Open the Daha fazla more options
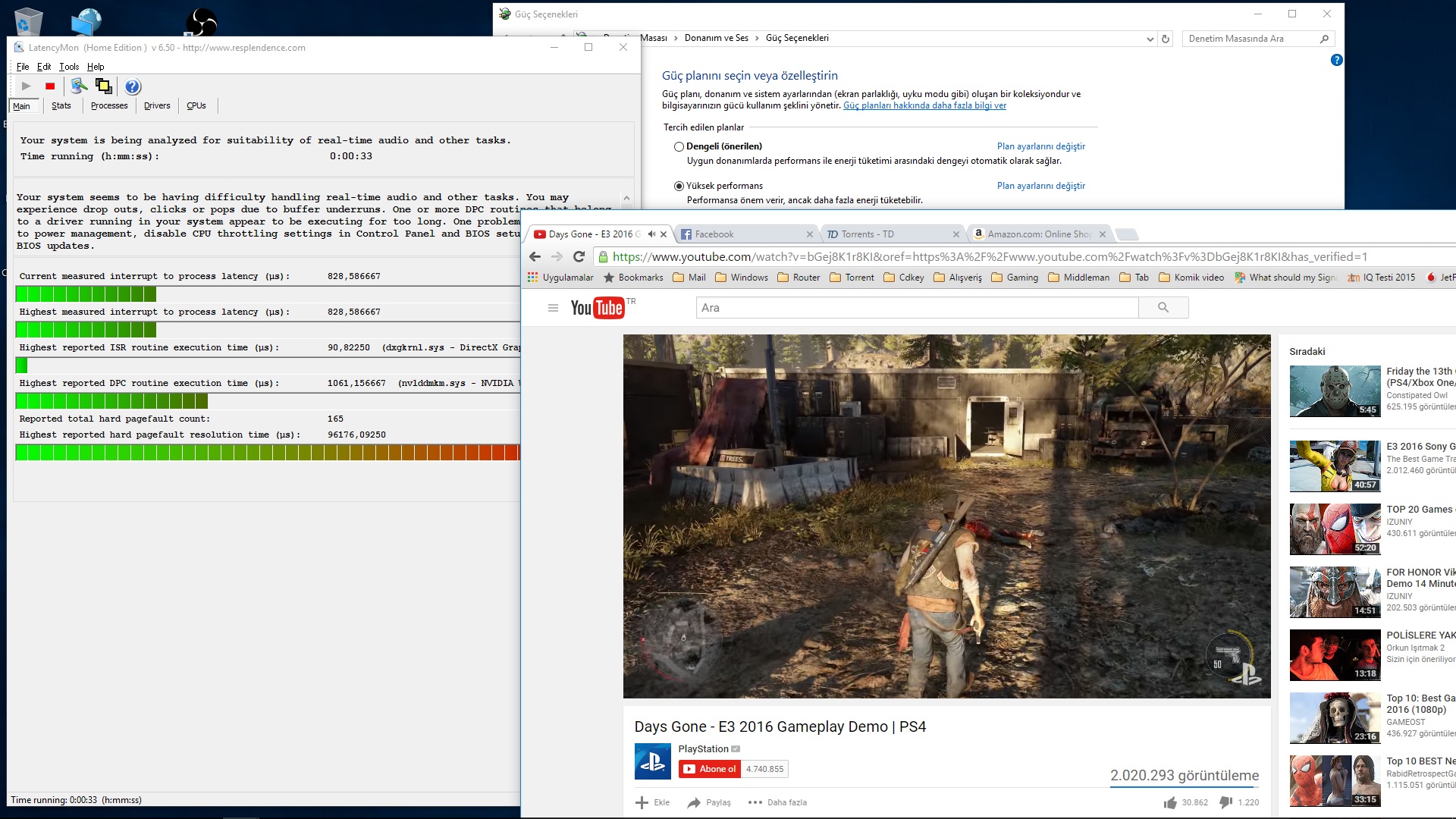Image resolution: width=1456 pixels, height=819 pixels. [777, 802]
